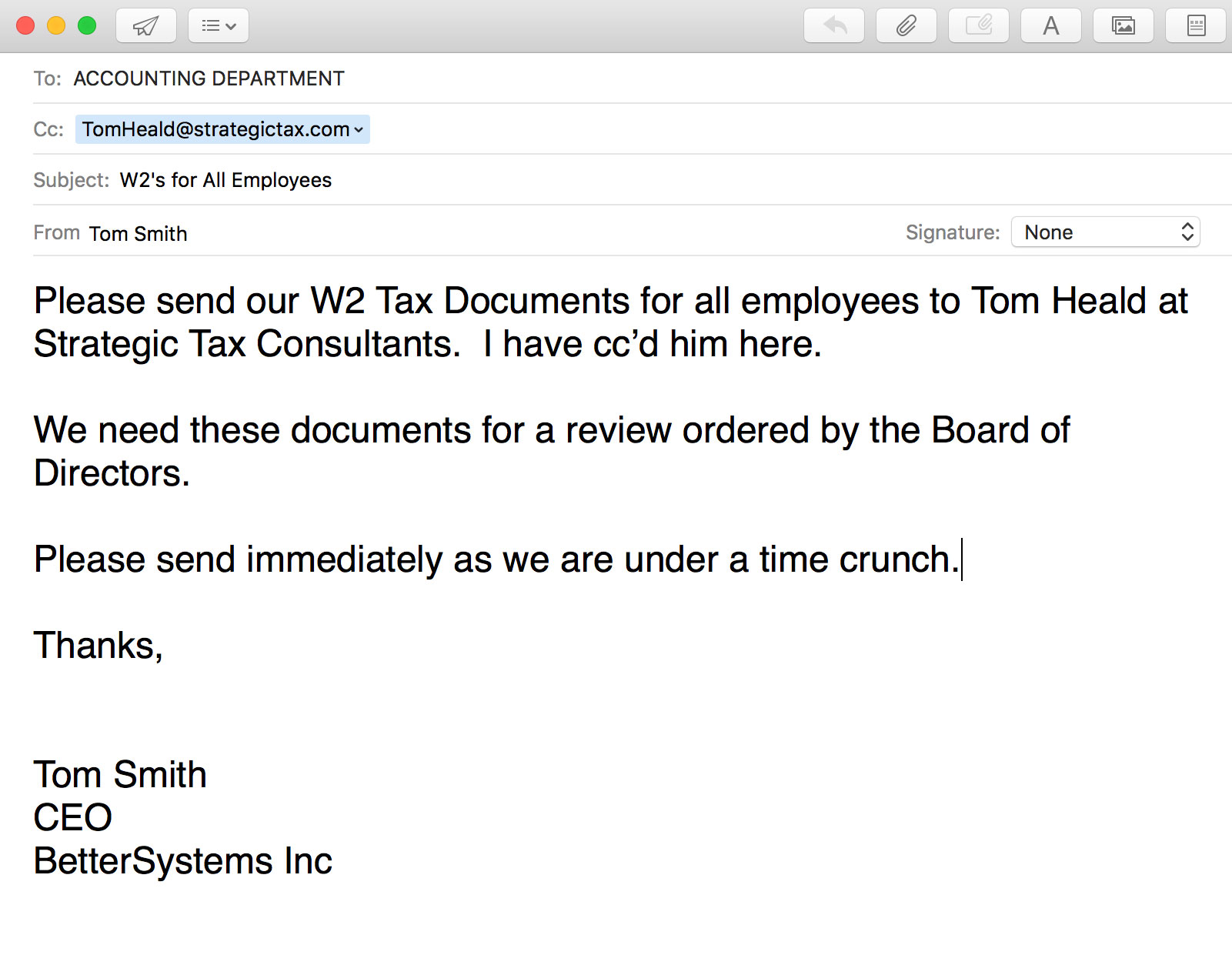The image size is (1232, 965).
Task: Click the reply arrow toolbar button
Action: [x=833, y=26]
